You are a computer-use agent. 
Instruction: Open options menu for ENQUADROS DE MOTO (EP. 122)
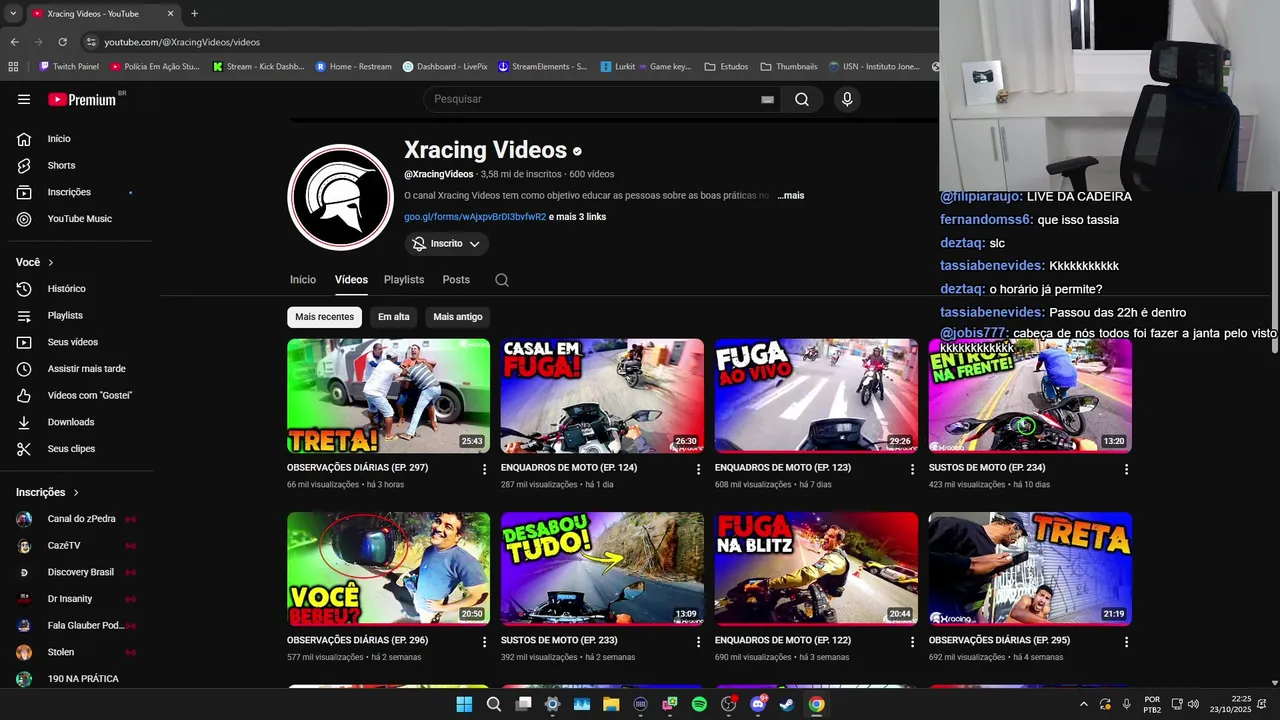point(912,642)
